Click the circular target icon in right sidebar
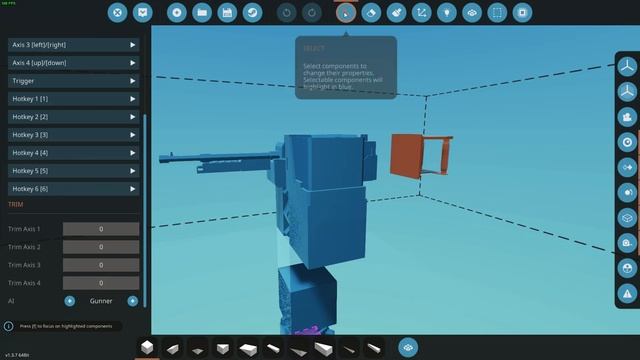Viewport: 640px width, 360px height. [627, 142]
